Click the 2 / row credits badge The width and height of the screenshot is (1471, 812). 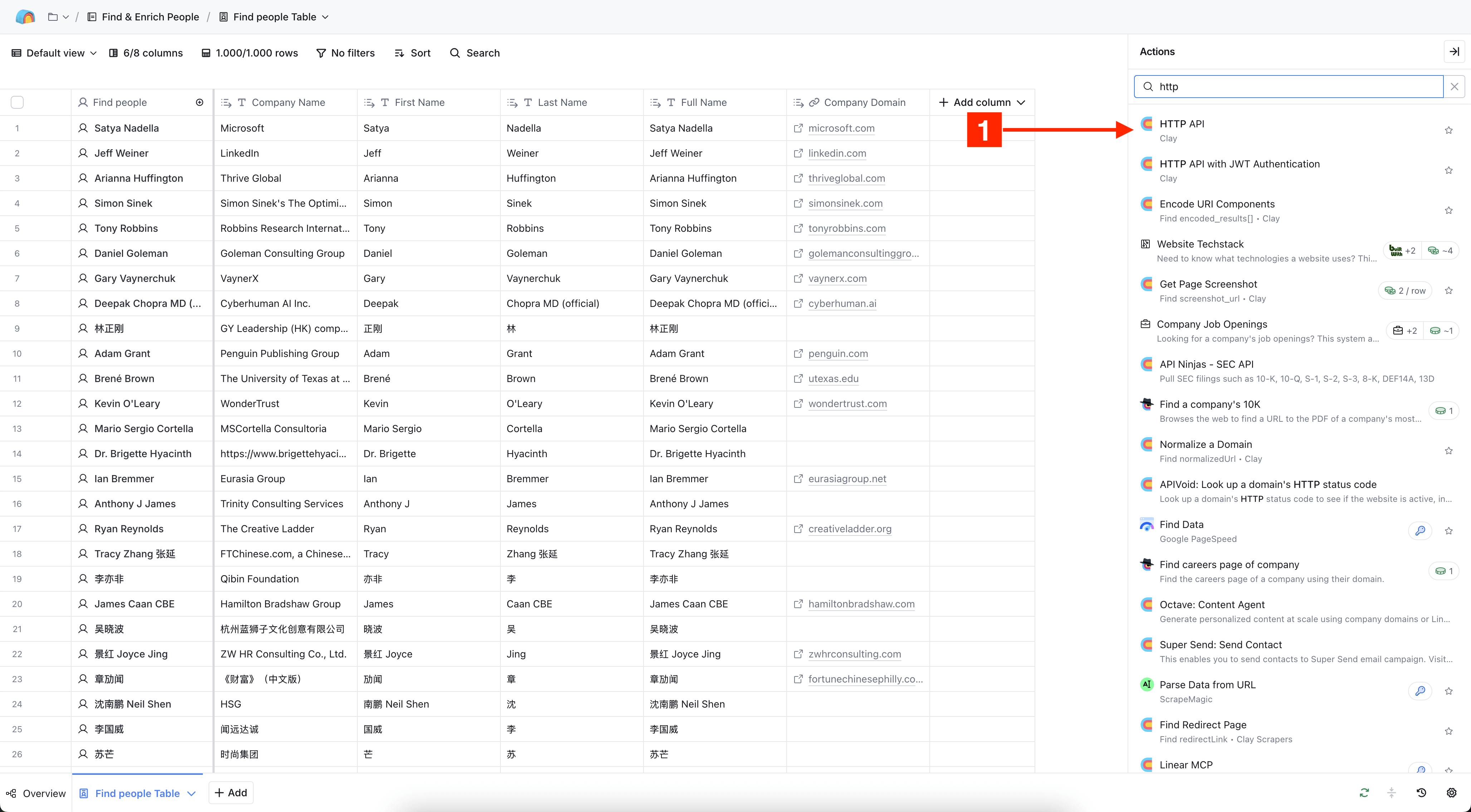coord(1405,291)
